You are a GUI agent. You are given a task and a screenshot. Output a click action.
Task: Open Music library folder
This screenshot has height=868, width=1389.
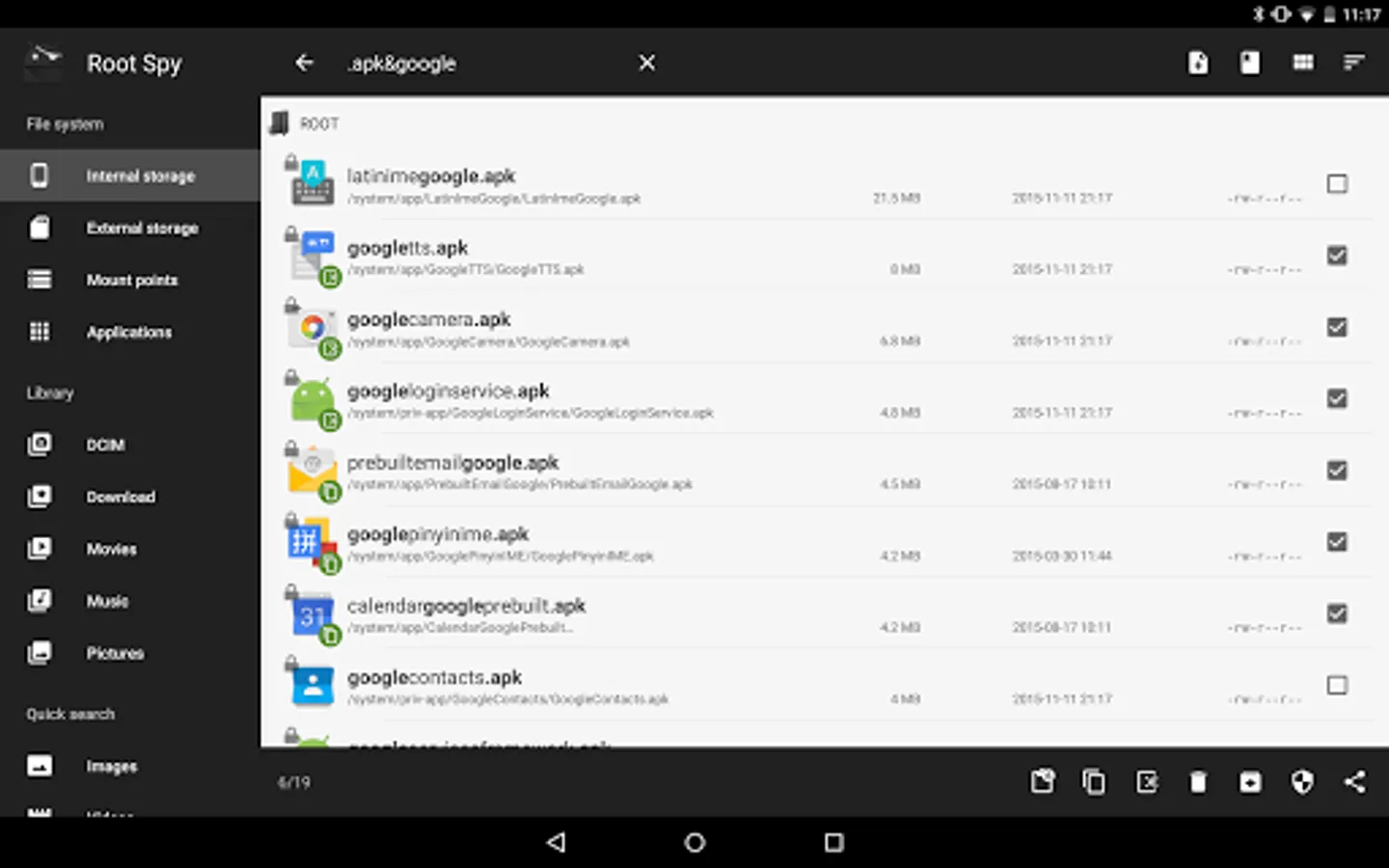(130, 601)
